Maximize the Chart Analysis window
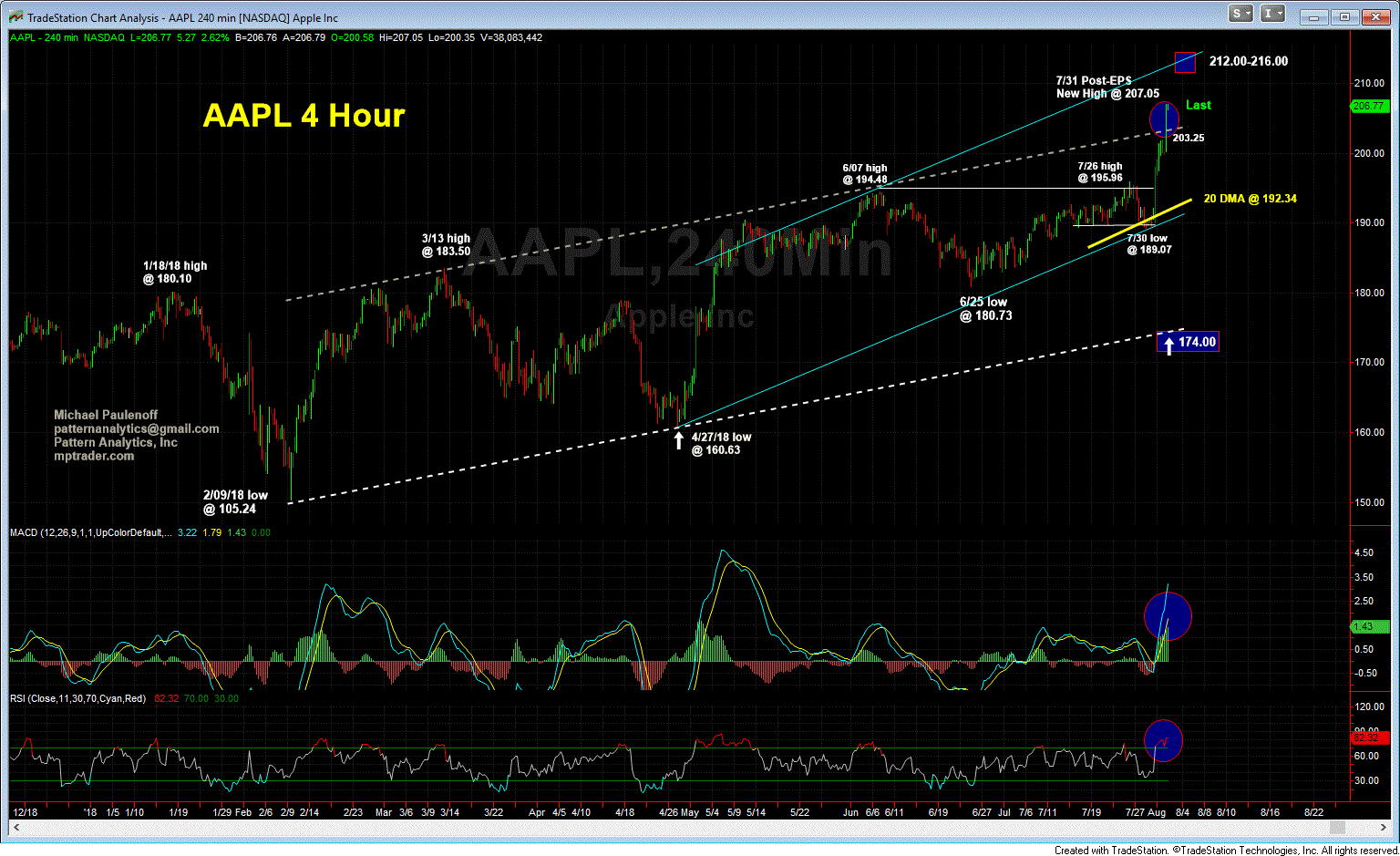Screen dimensions: 1400x856 coord(1343,16)
